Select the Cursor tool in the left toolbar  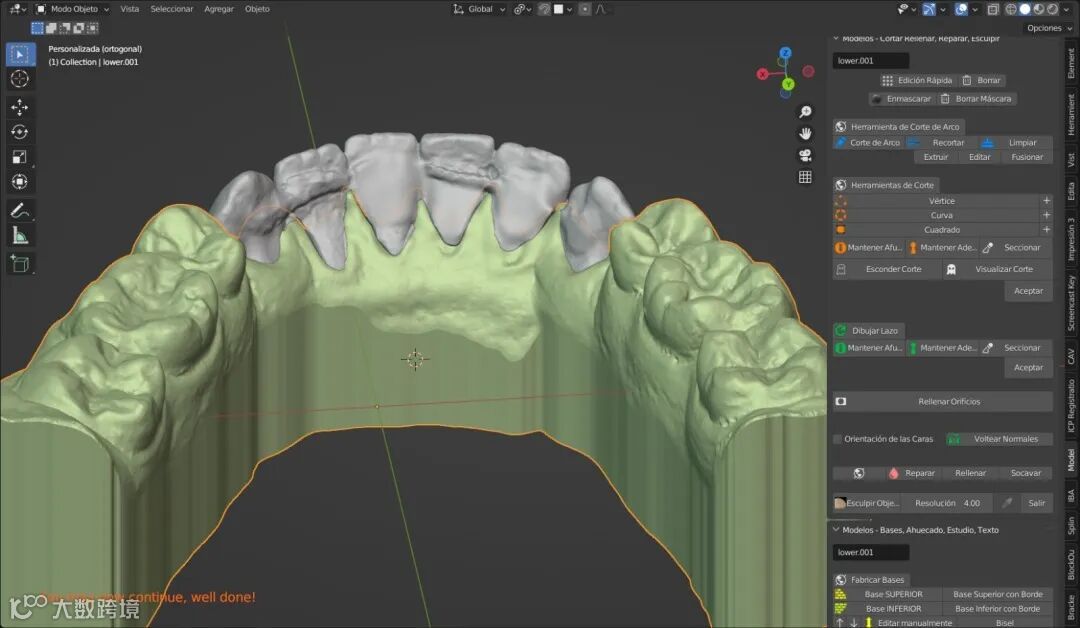19,79
